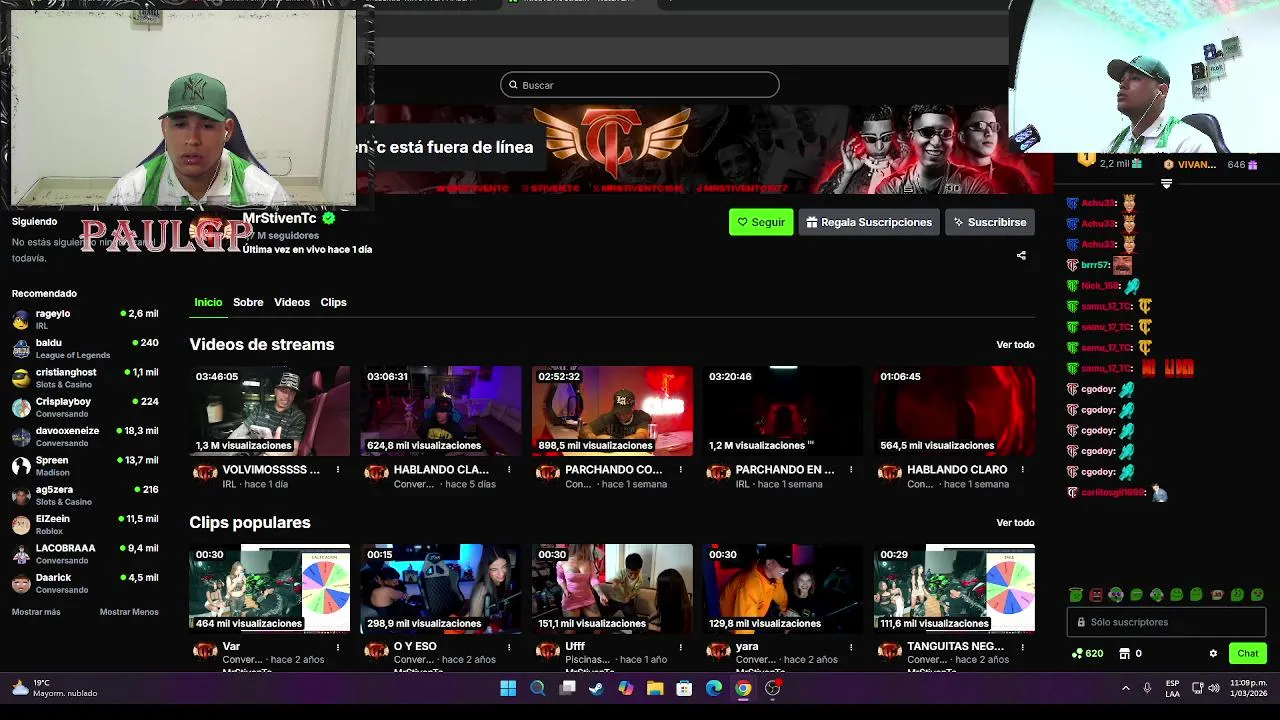Play the Ufff clip thumbnail
The width and height of the screenshot is (1280, 720).
click(612, 588)
